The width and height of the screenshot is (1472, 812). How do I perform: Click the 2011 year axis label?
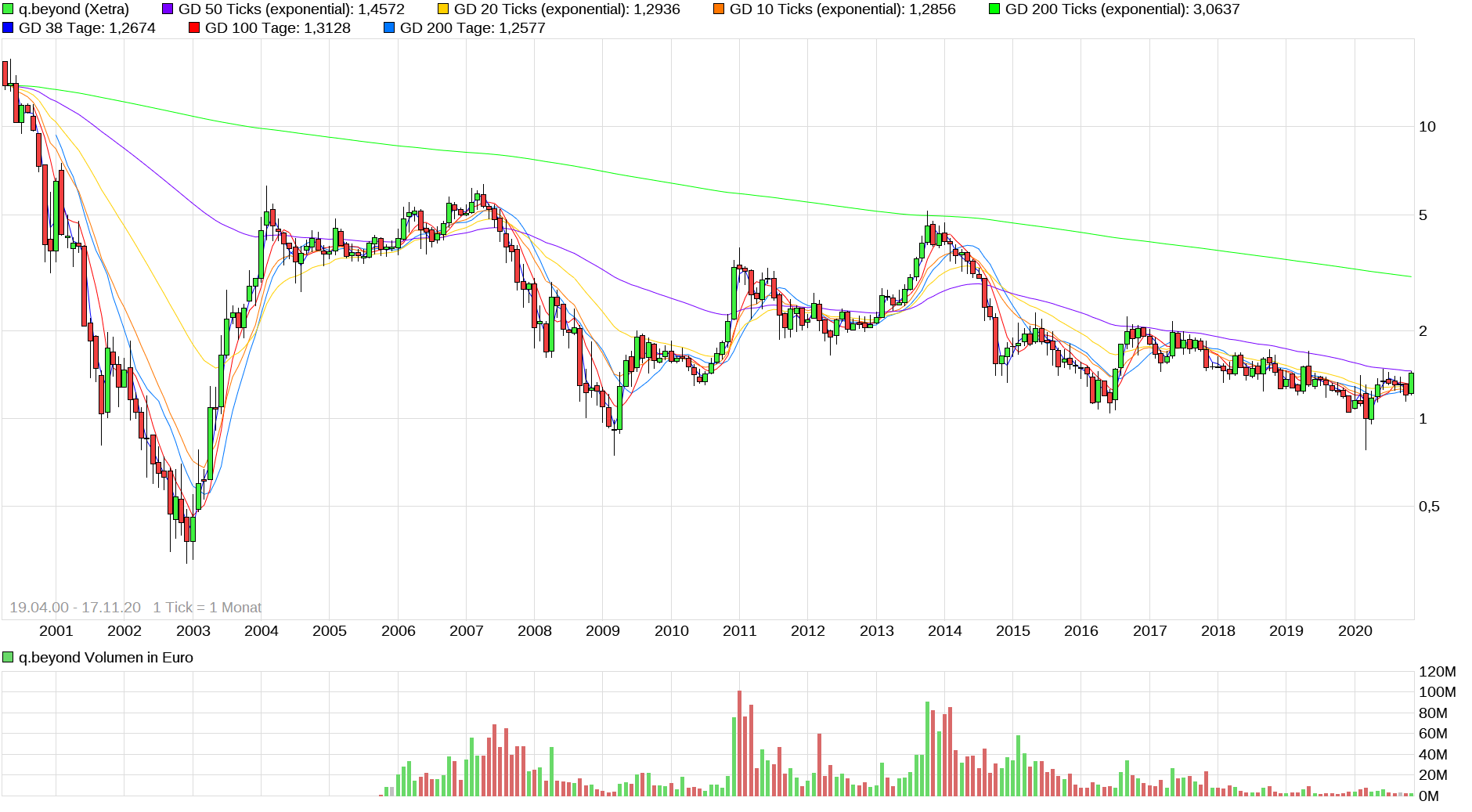[x=740, y=631]
